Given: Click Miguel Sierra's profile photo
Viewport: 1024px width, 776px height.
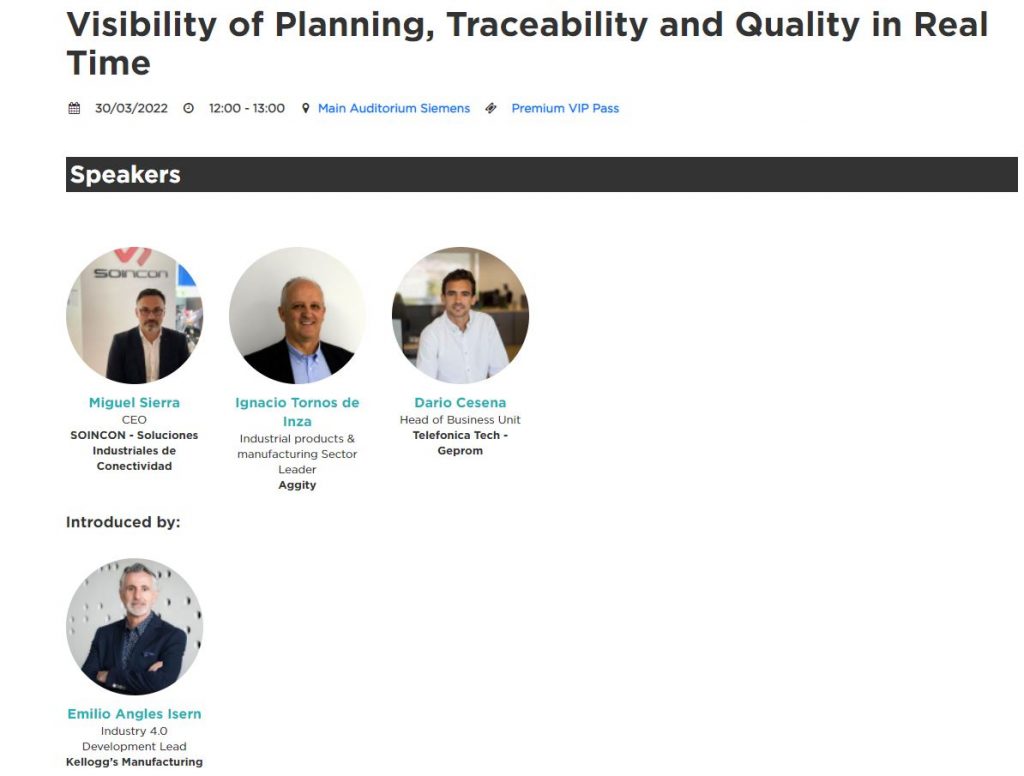Looking at the screenshot, I should [134, 316].
